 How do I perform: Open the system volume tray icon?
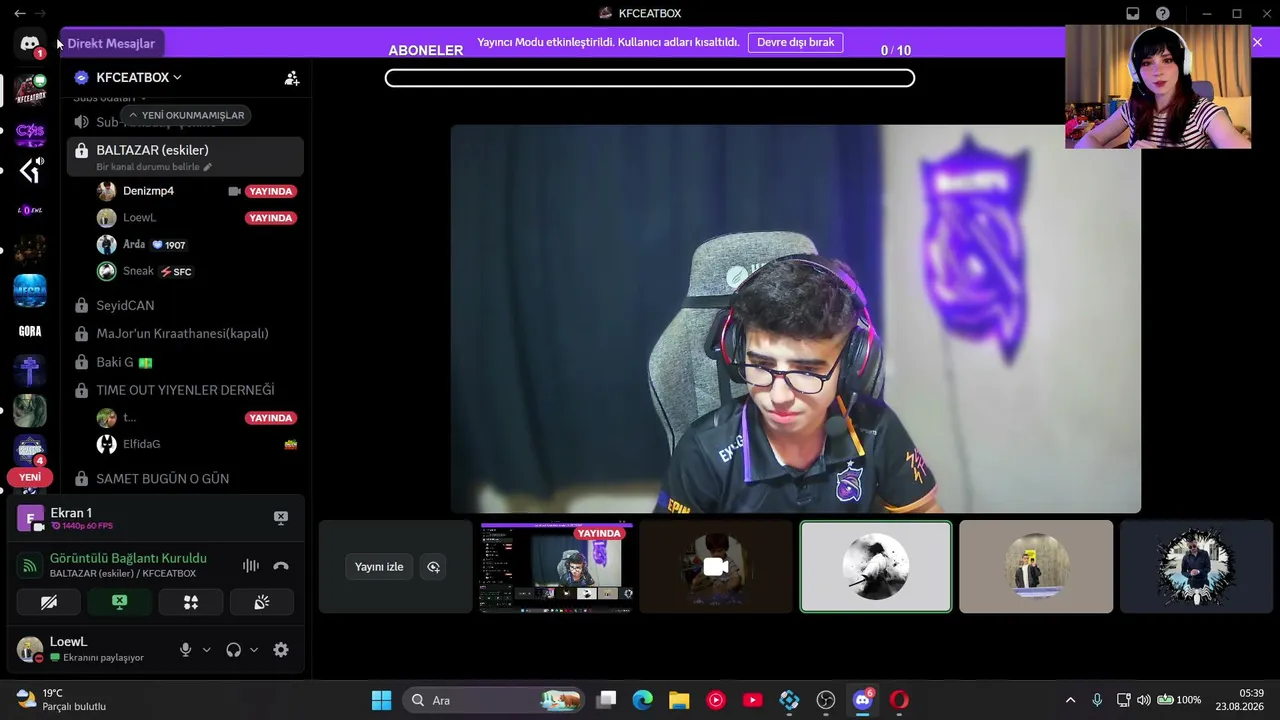click(x=1143, y=700)
